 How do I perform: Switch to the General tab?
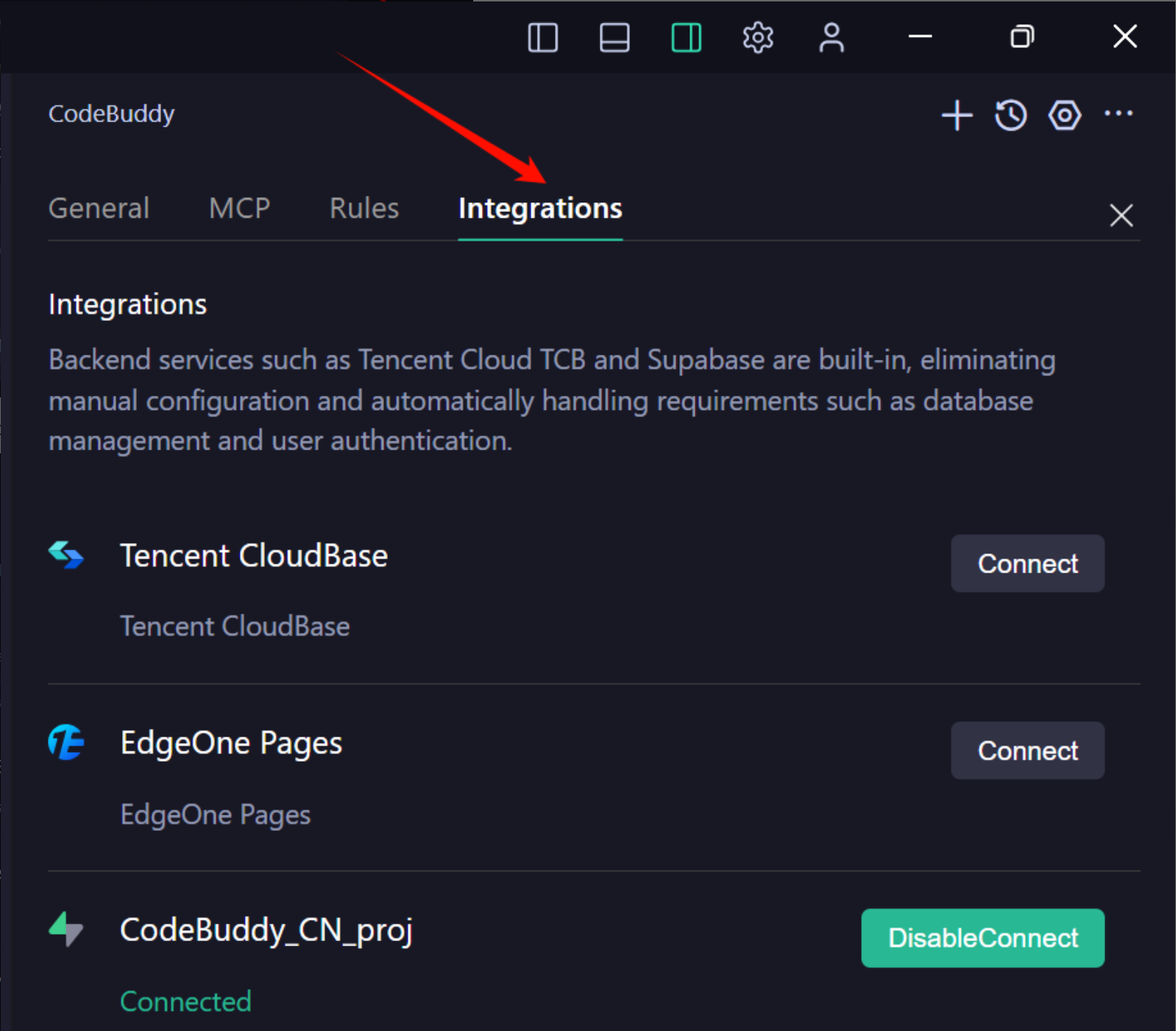pos(99,208)
